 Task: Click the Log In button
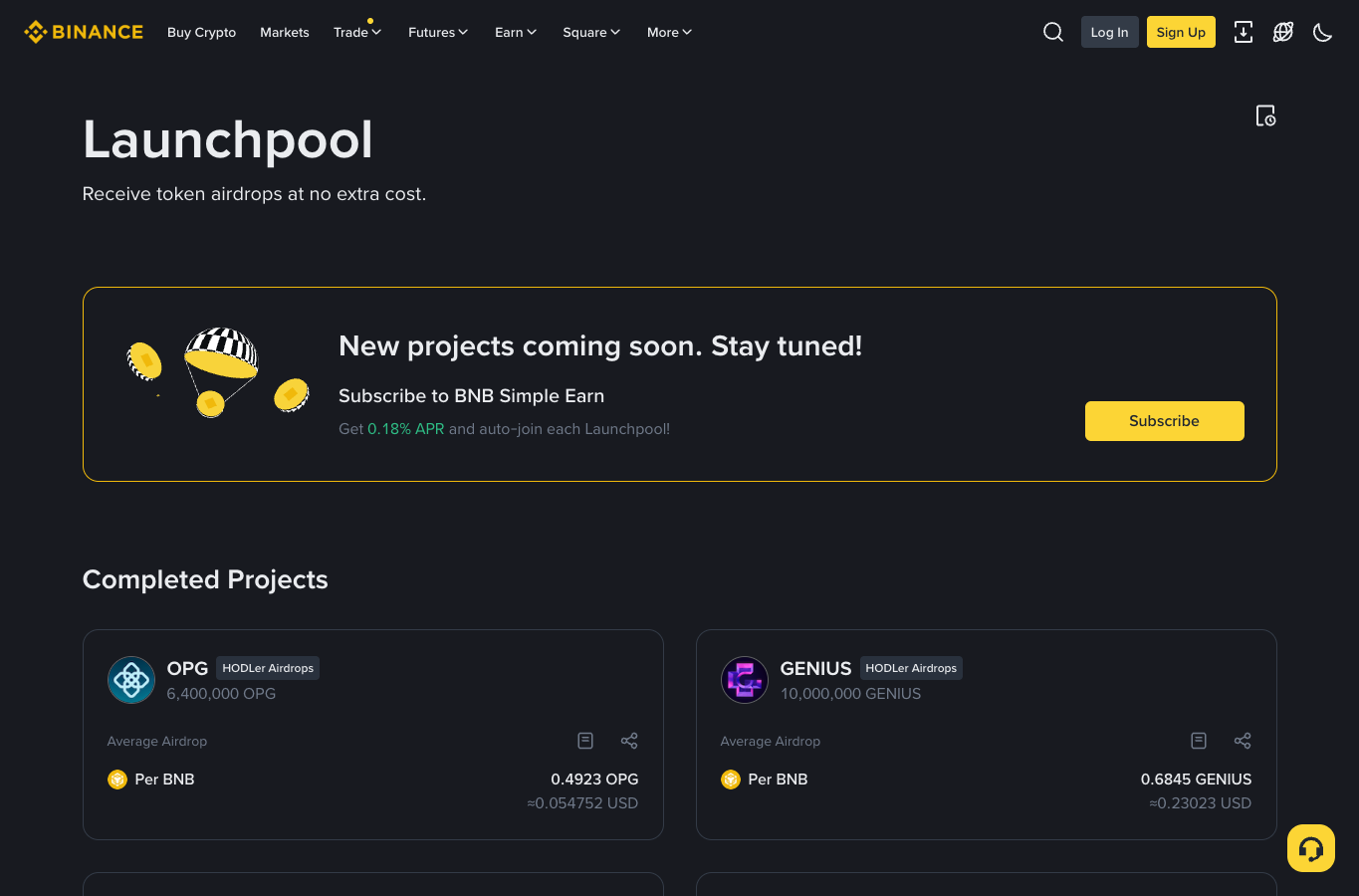coord(1109,32)
